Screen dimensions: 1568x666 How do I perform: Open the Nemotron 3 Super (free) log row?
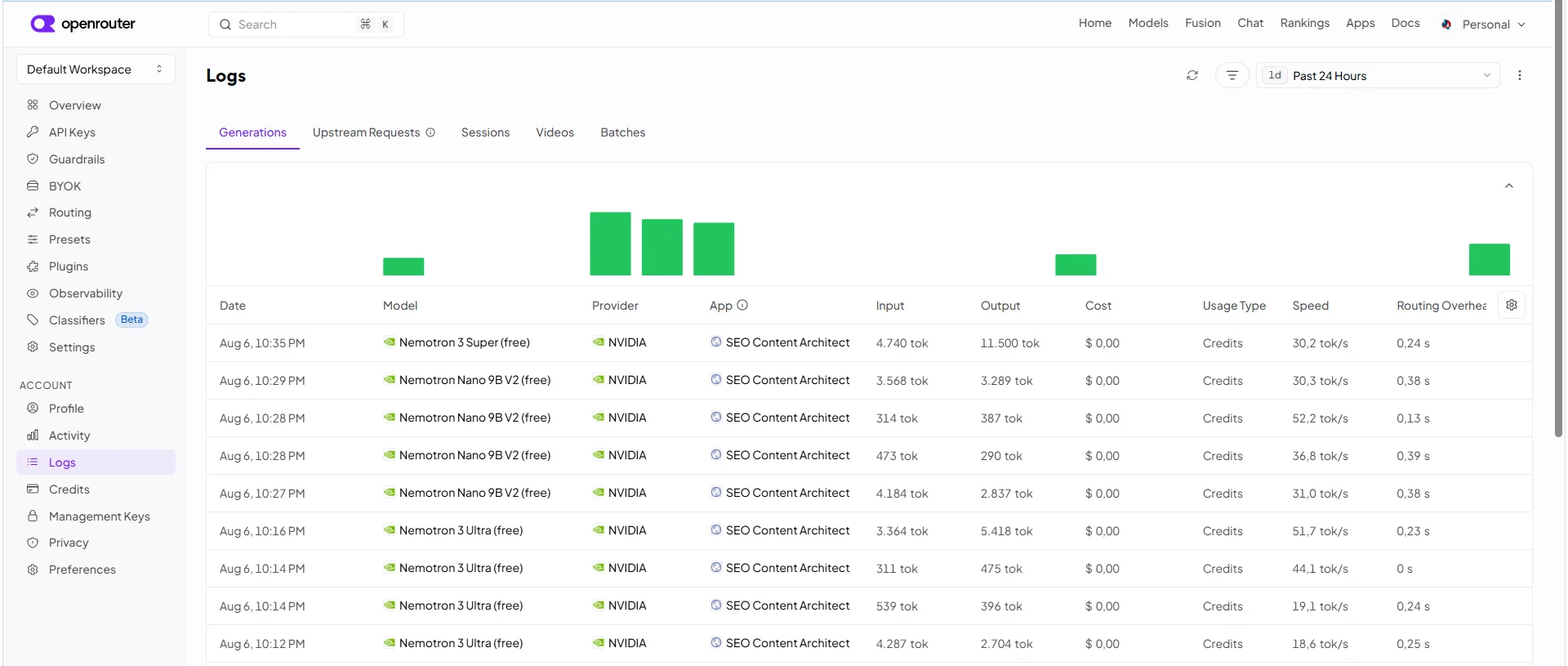pos(869,343)
